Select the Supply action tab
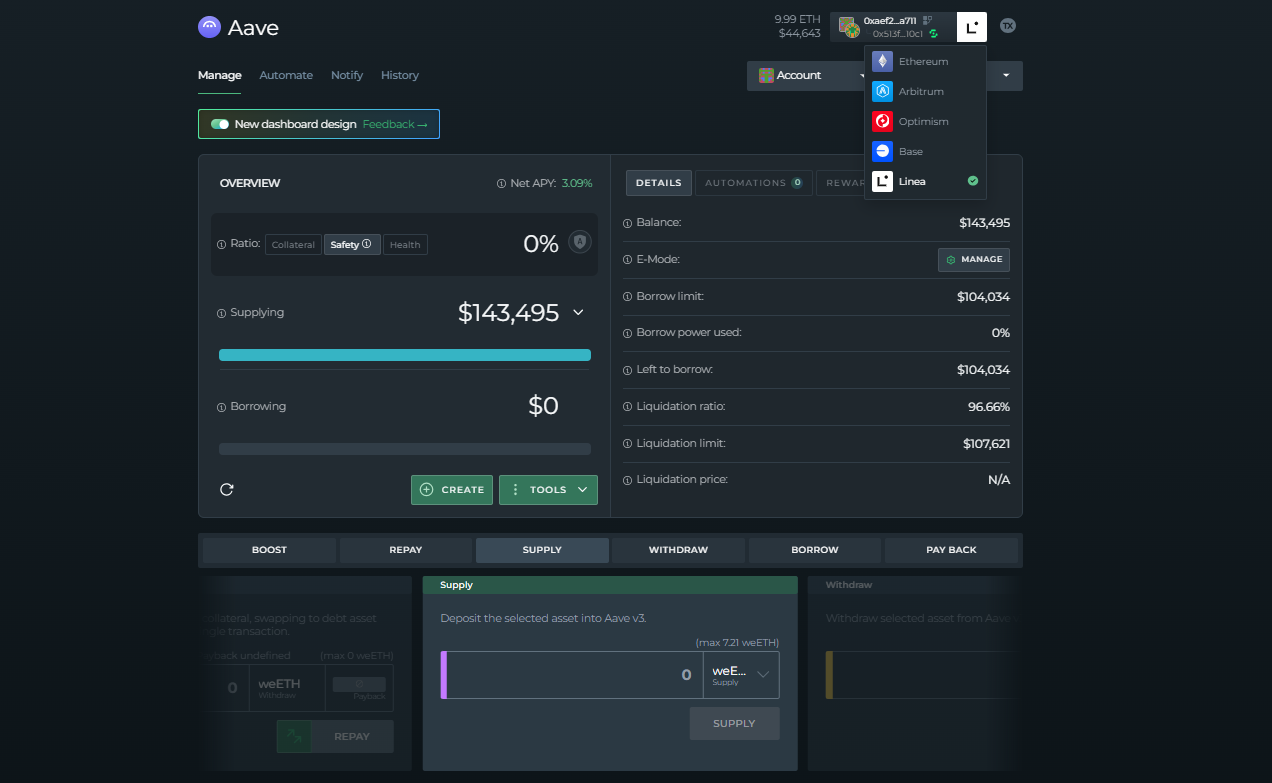Image resolution: width=1272 pixels, height=783 pixels. pyautogui.click(x=542, y=550)
